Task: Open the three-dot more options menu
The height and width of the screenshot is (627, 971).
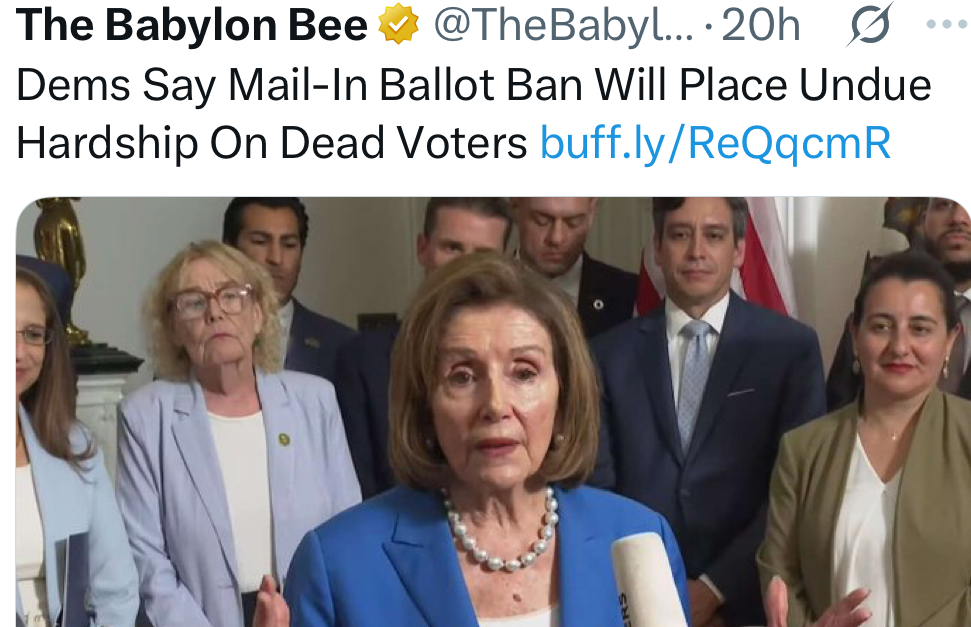Action: [948, 25]
